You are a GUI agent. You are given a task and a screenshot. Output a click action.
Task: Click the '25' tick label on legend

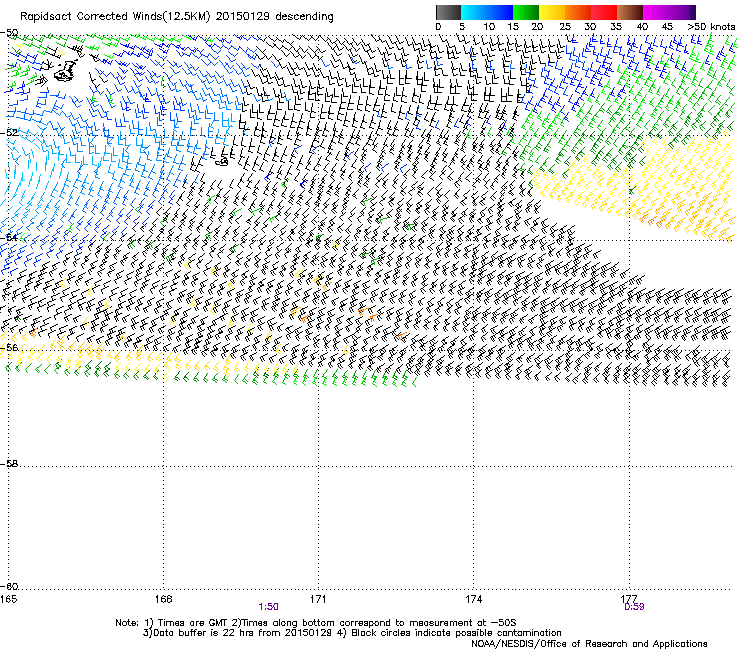click(x=565, y=27)
